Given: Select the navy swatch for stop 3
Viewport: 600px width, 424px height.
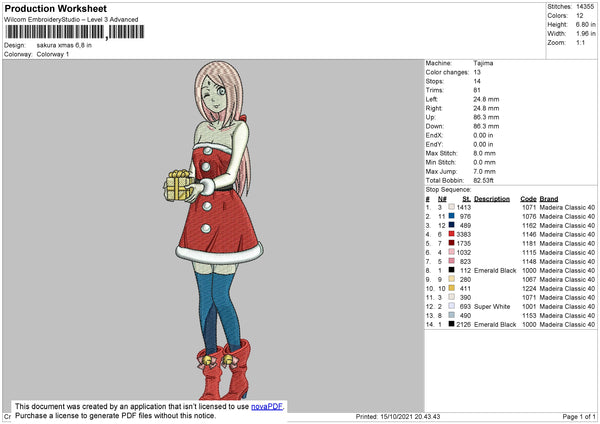Looking at the screenshot, I should (x=452, y=225).
